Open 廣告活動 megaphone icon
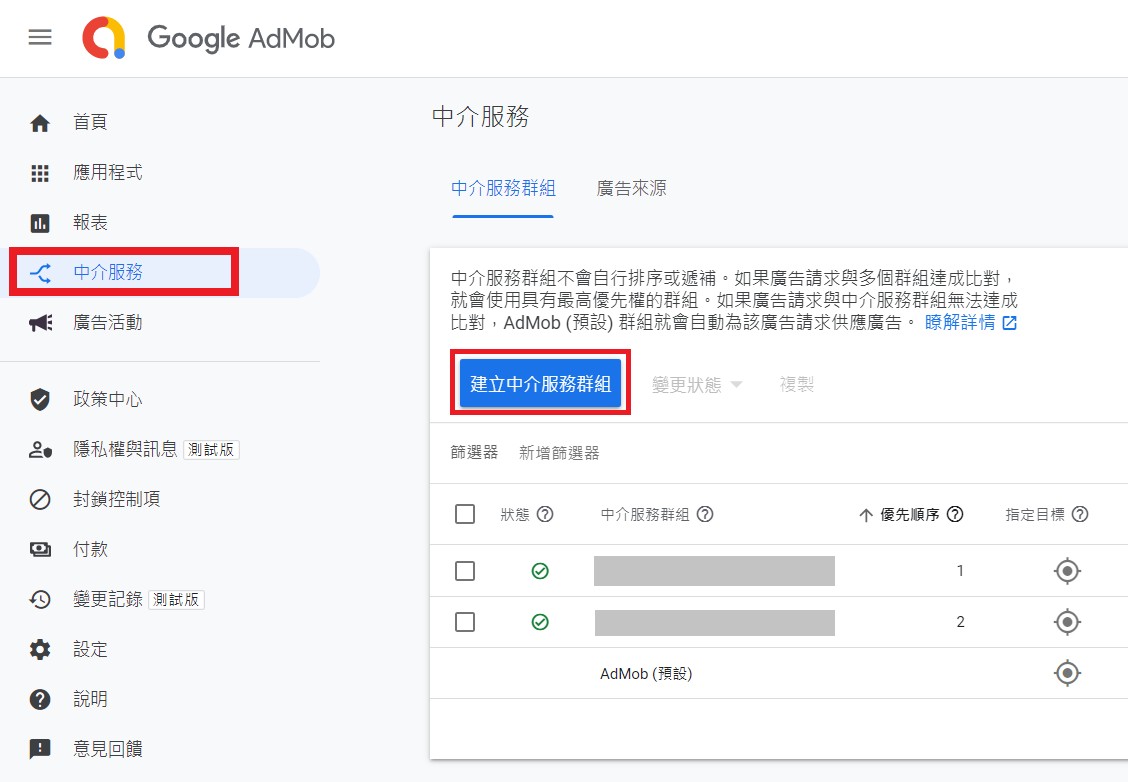 pyautogui.click(x=40, y=323)
